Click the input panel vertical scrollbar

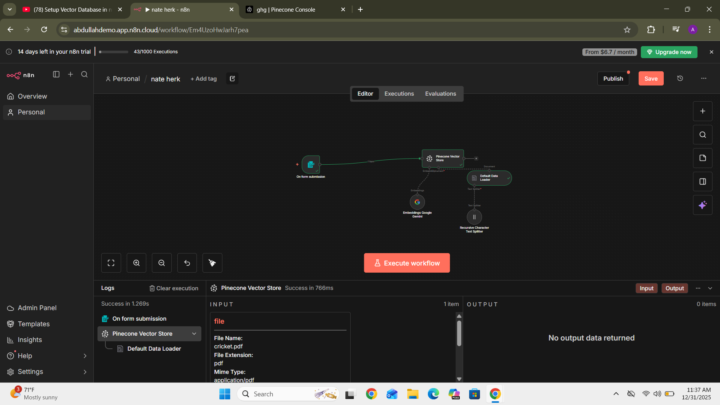point(459,335)
